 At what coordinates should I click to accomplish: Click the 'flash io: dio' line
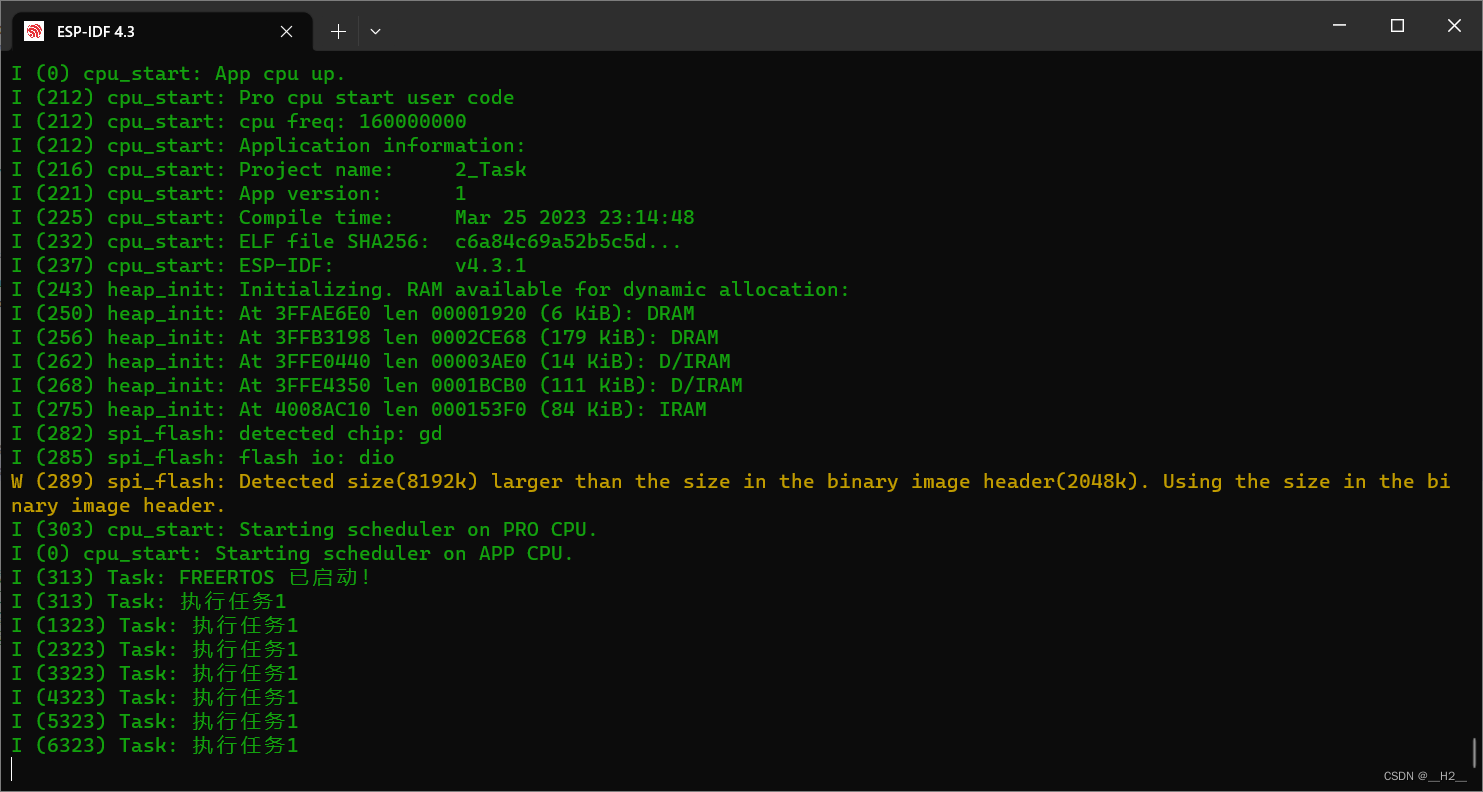[x=202, y=458]
